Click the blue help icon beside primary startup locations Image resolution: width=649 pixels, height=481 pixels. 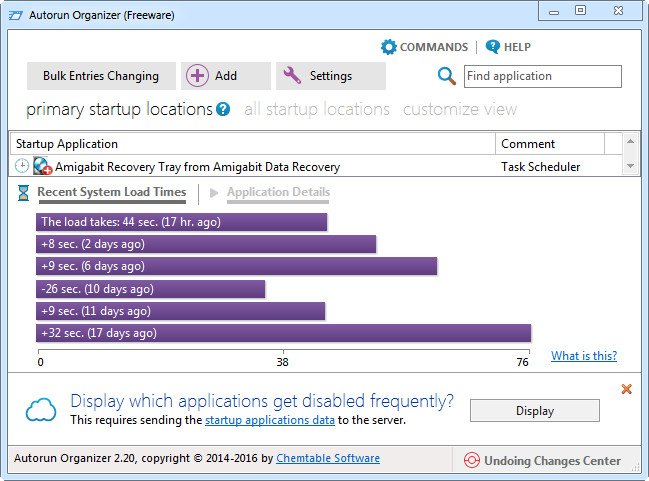223,109
